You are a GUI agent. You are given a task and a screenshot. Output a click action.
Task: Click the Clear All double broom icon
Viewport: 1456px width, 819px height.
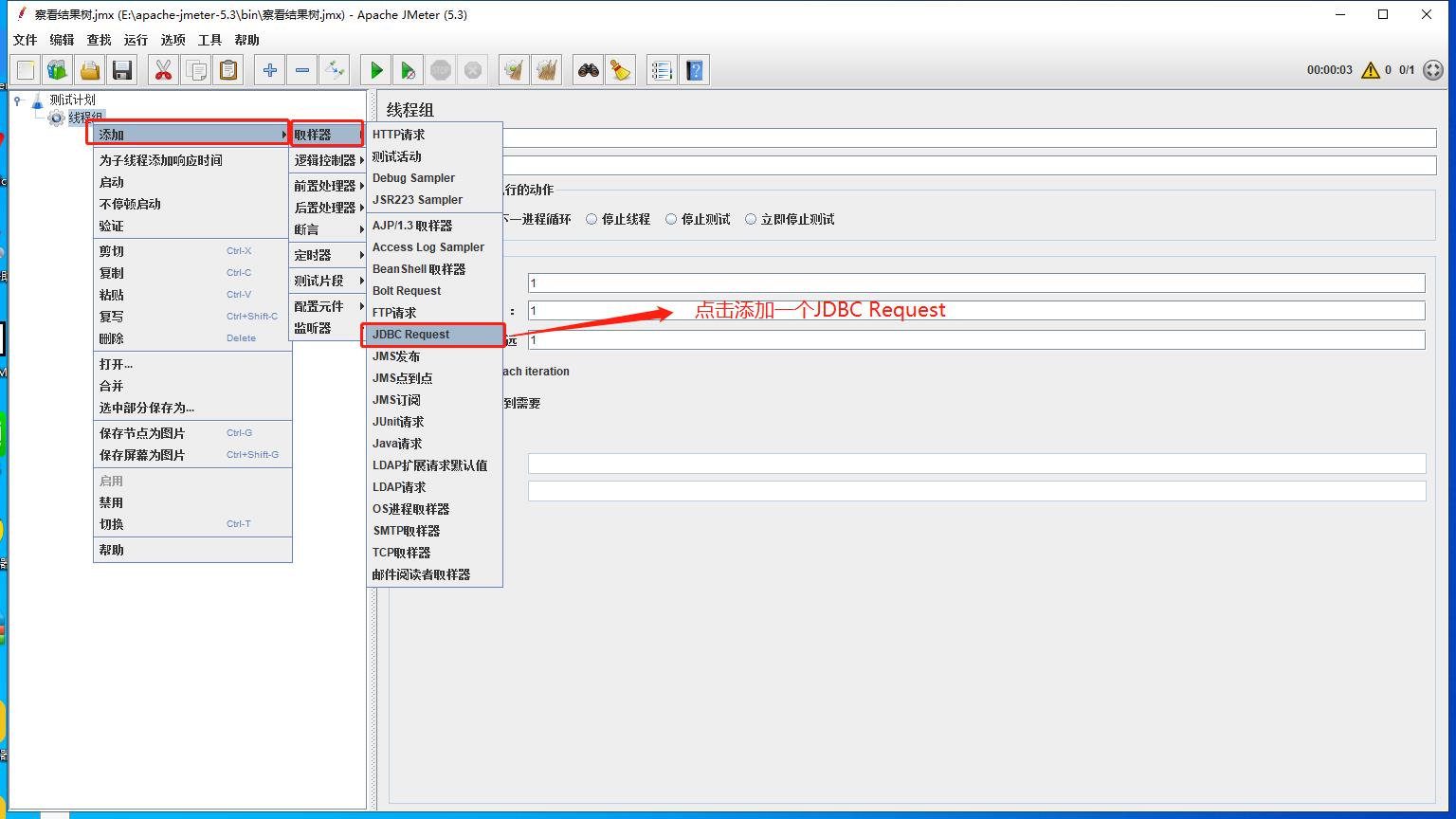[x=547, y=70]
